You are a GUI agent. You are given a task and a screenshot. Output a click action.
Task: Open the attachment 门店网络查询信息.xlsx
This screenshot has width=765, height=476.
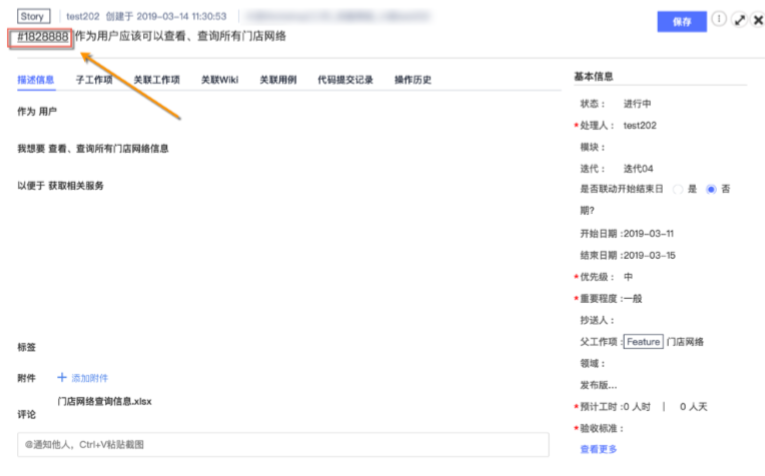tap(104, 401)
